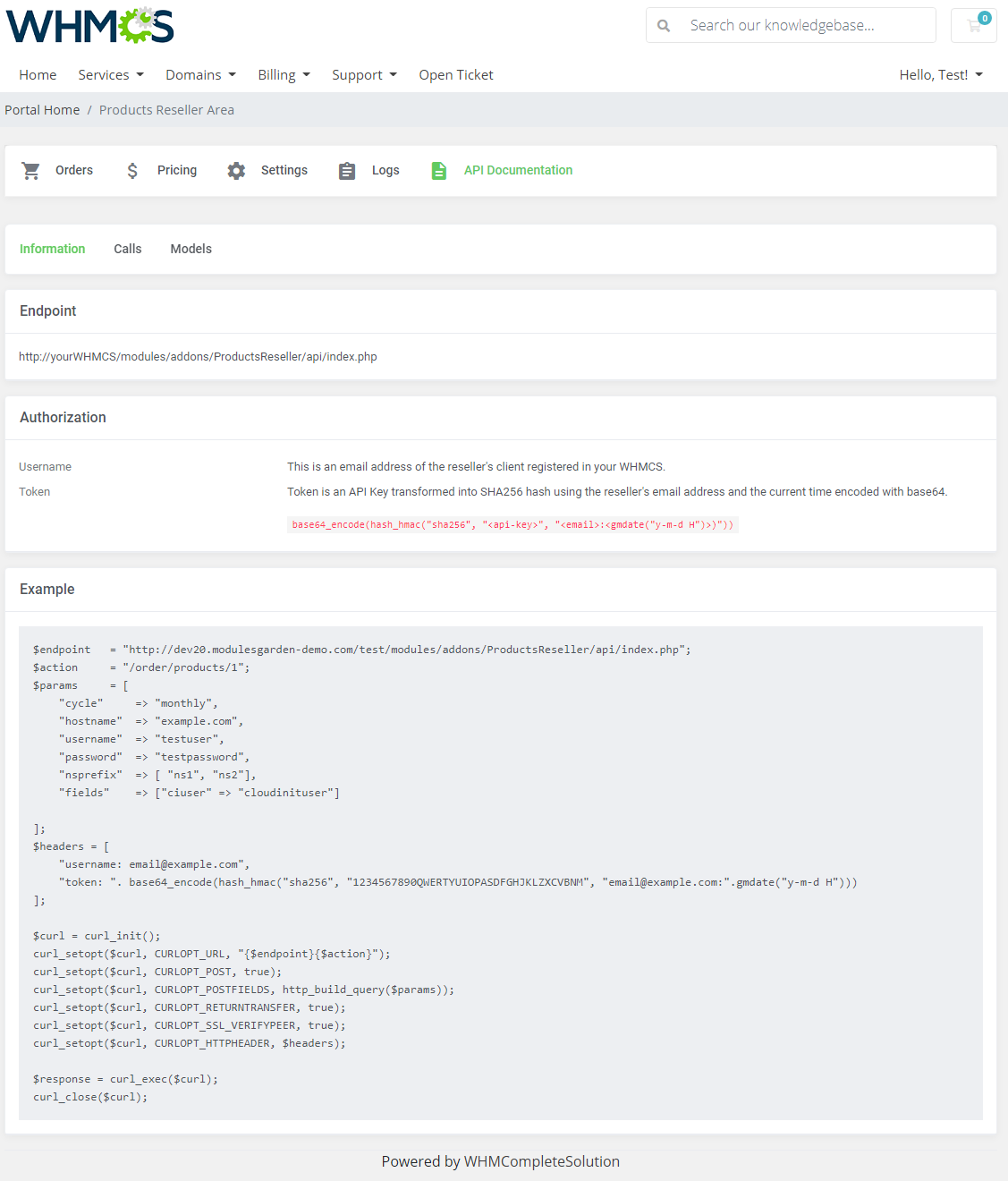Open the Orders section
The height and width of the screenshot is (1181, 1008).
pyautogui.click(x=74, y=170)
